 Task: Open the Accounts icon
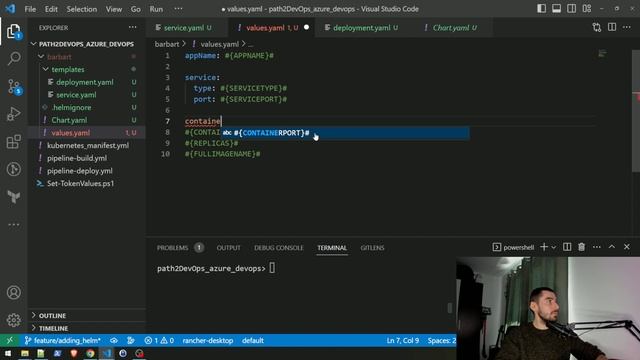[14, 292]
